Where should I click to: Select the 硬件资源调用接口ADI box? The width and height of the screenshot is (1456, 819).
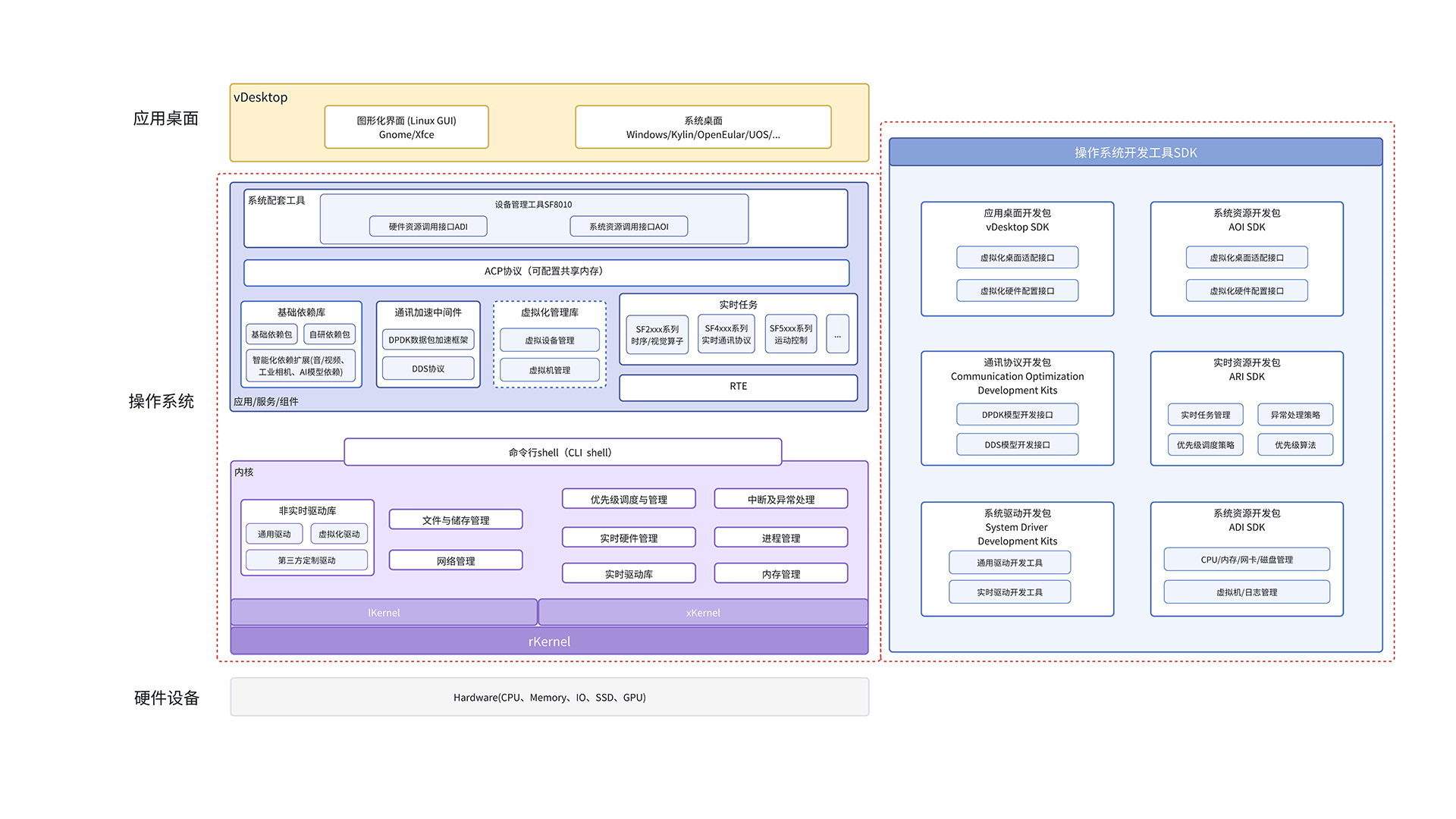(x=428, y=227)
